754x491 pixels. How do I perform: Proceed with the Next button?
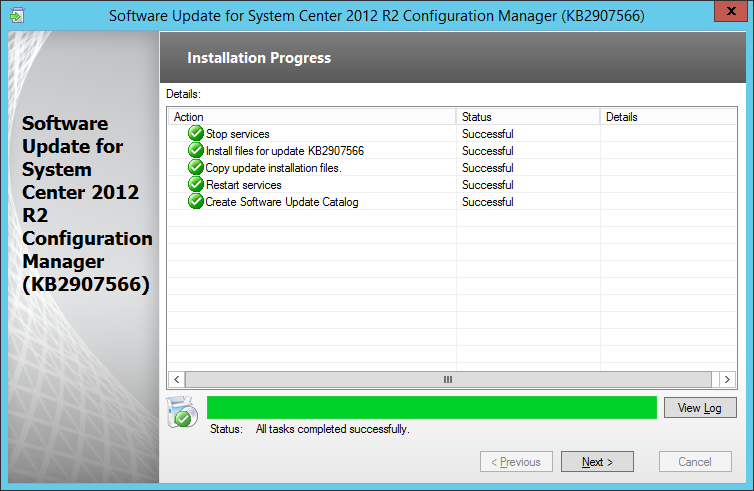tap(597, 462)
